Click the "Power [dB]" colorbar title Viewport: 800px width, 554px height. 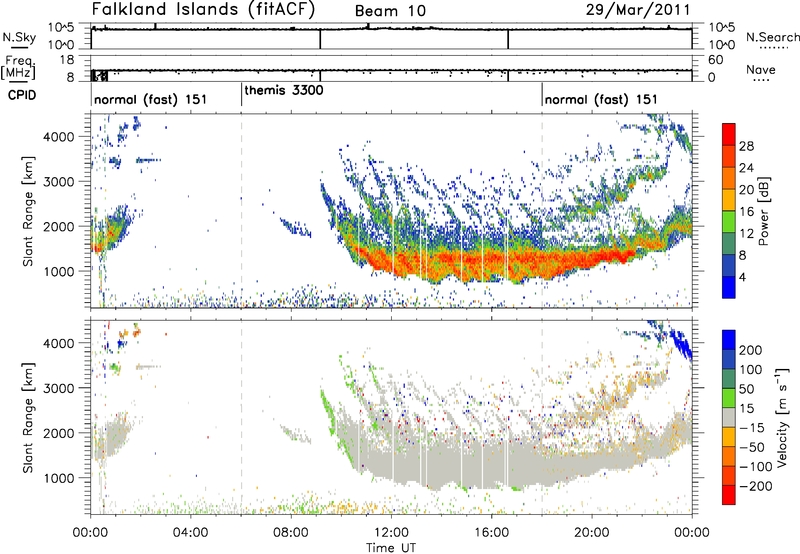point(764,211)
